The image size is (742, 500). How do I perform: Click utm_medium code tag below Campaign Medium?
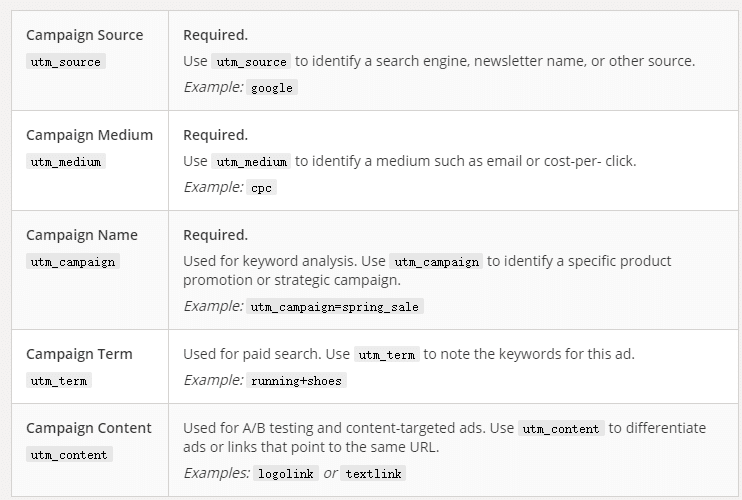point(65,161)
